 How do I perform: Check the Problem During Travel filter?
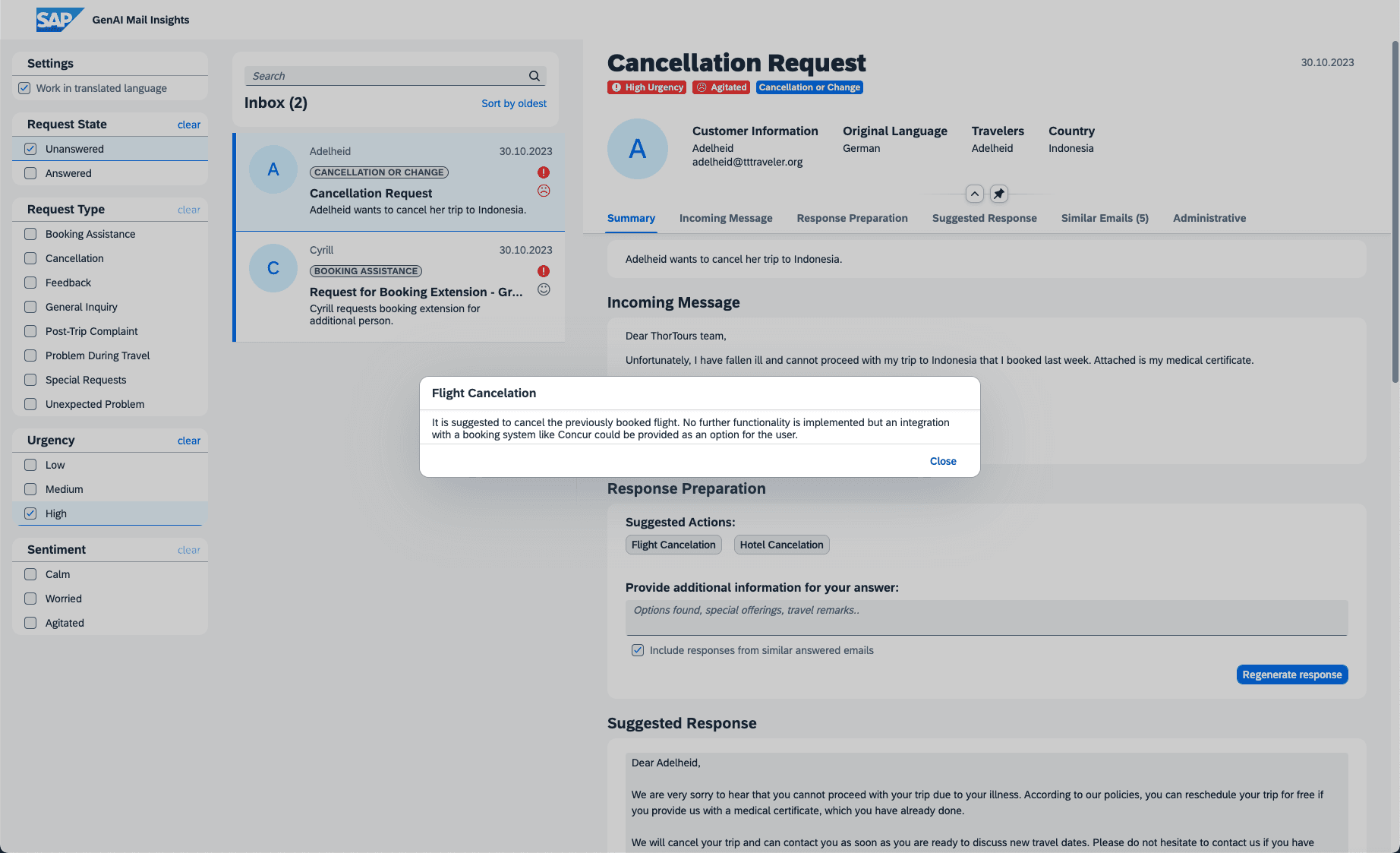tap(30, 355)
